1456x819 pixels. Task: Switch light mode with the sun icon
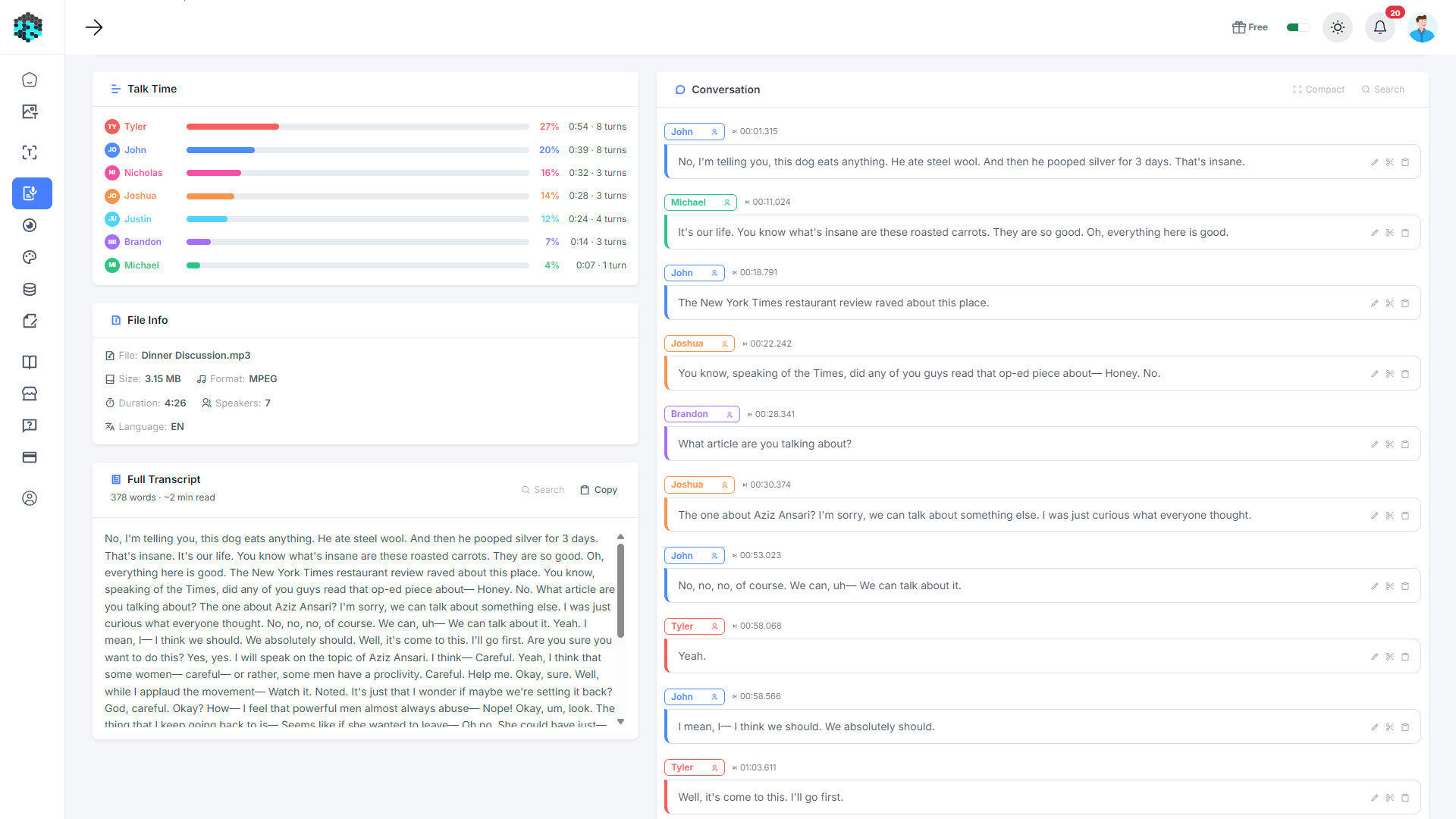coord(1338,27)
